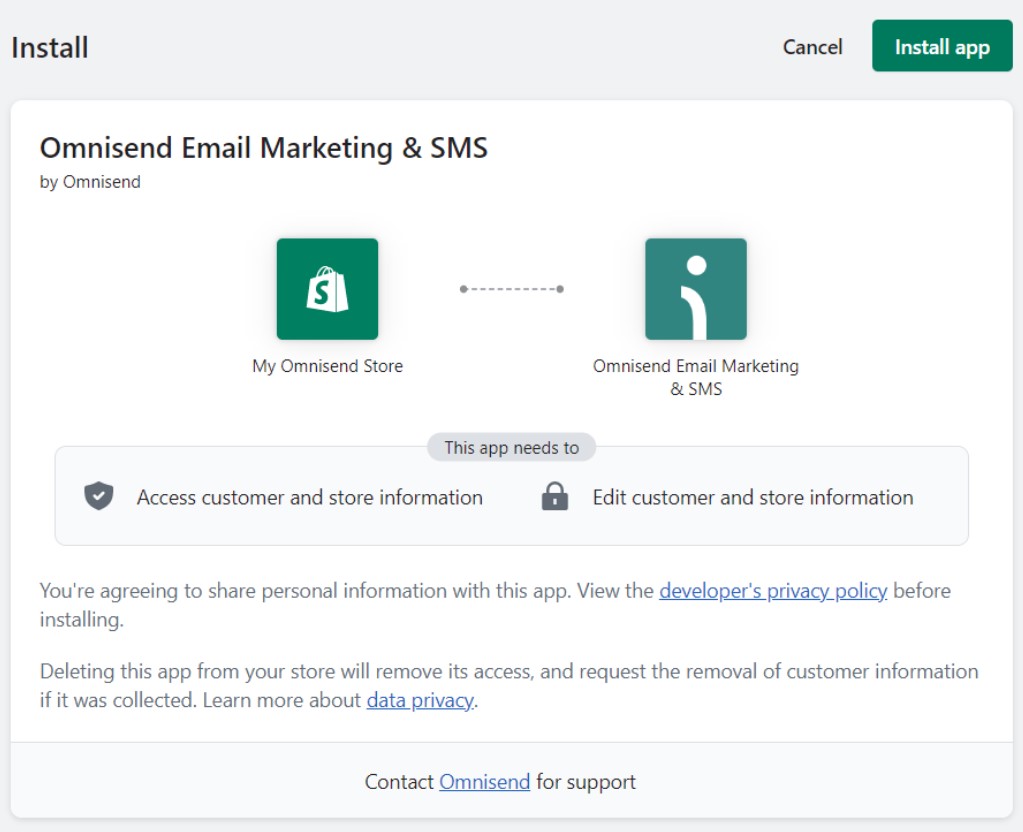This screenshot has height=832, width=1023.
Task: Click the padlock edit permission icon
Action: point(555,496)
